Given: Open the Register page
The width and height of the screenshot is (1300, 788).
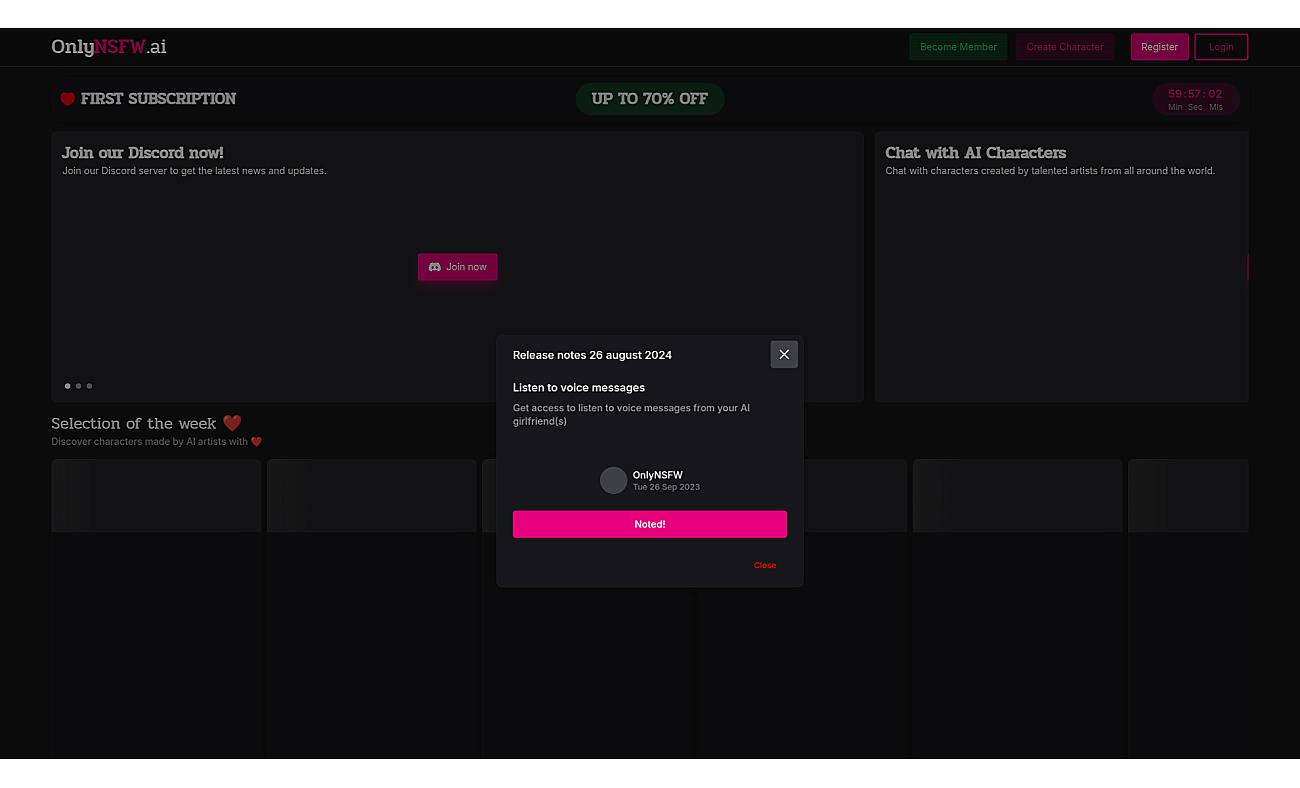Looking at the screenshot, I should click(x=1160, y=47).
